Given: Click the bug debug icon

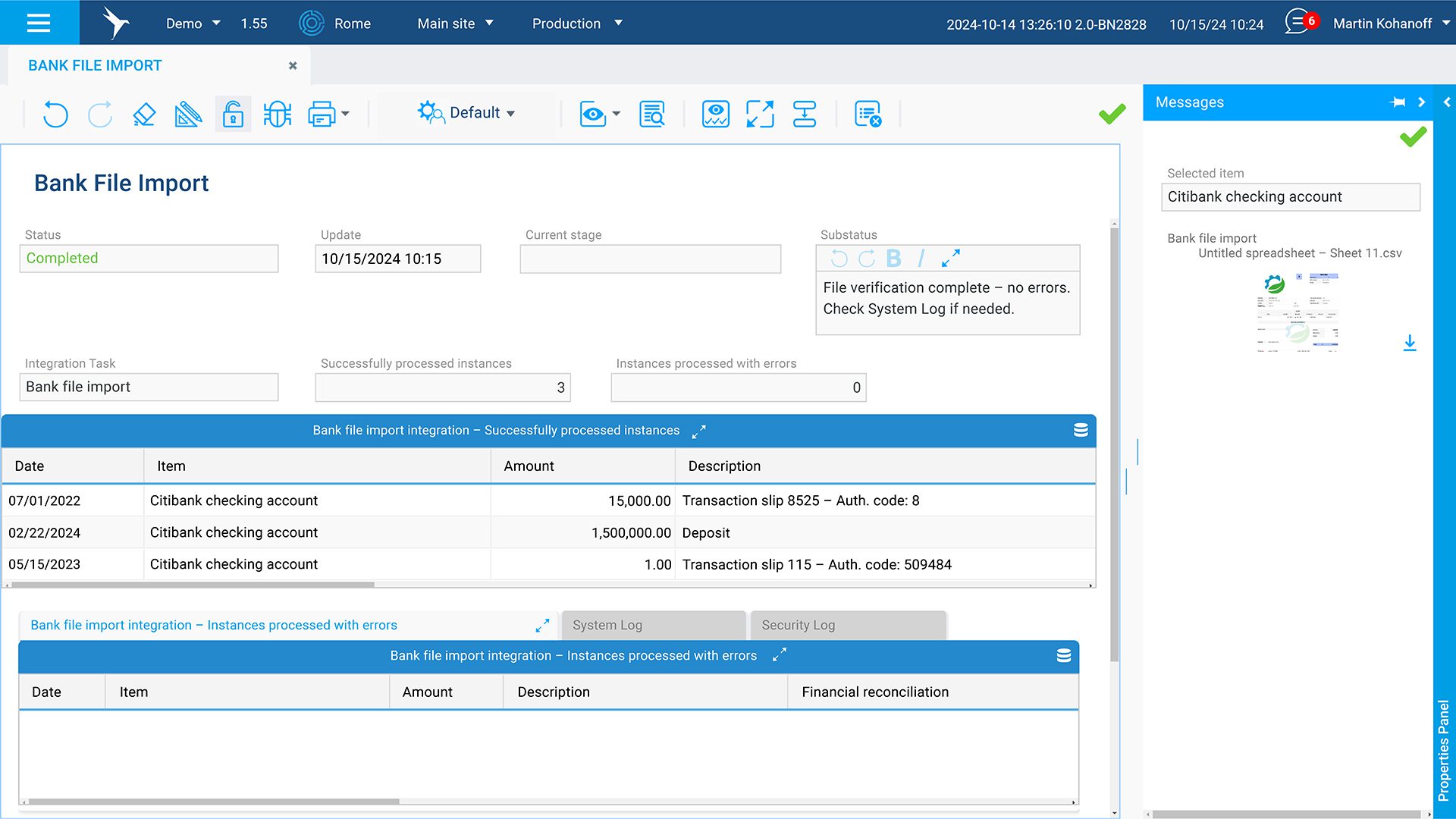Looking at the screenshot, I should (278, 115).
